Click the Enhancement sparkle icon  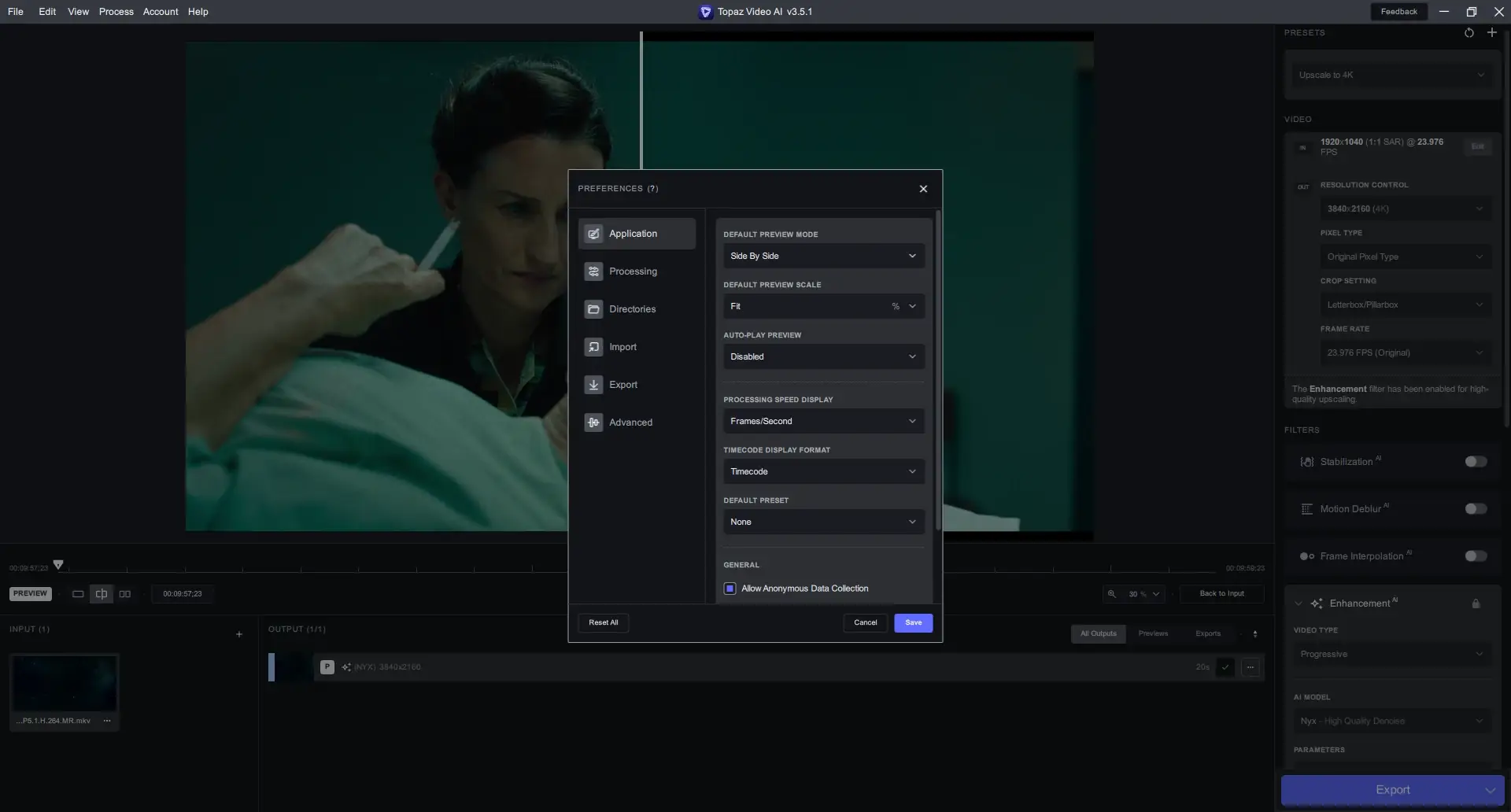[x=1317, y=603]
